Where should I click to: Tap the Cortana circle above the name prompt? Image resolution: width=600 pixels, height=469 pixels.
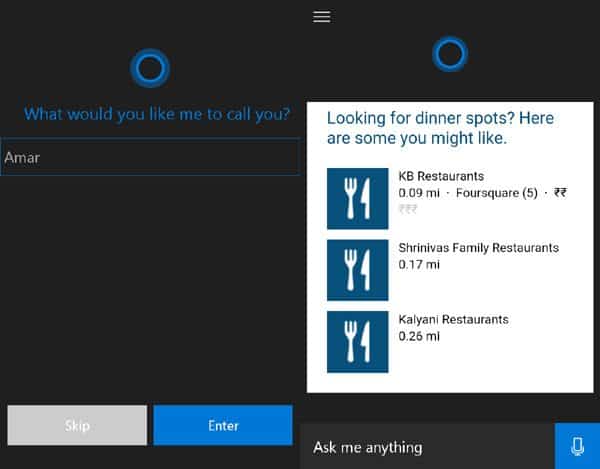(x=150, y=68)
